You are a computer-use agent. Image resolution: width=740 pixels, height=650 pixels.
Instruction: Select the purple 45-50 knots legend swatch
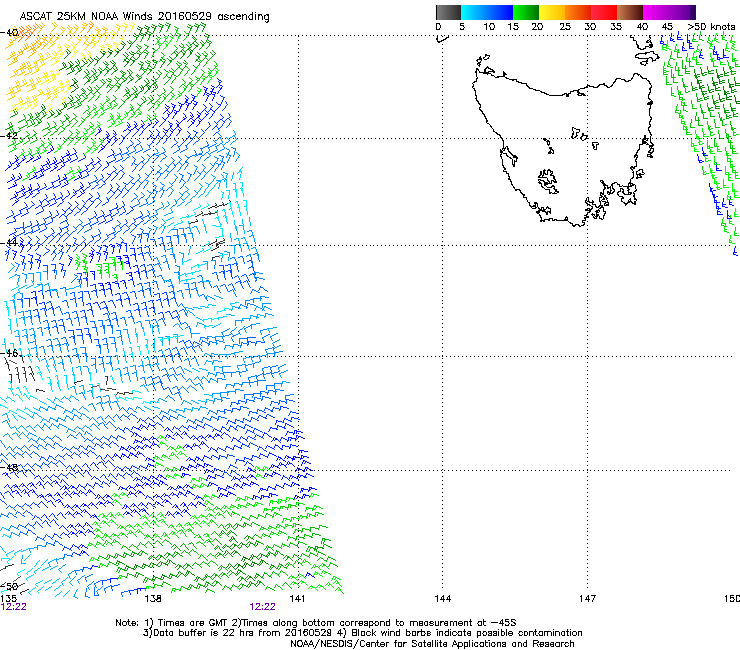682,12
